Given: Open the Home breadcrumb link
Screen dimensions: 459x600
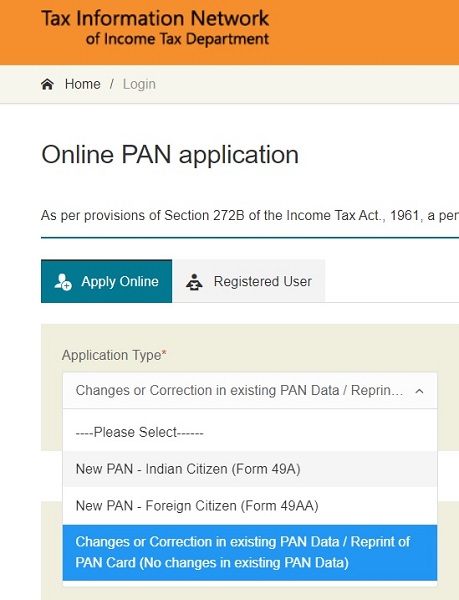Looking at the screenshot, I should 83,84.
